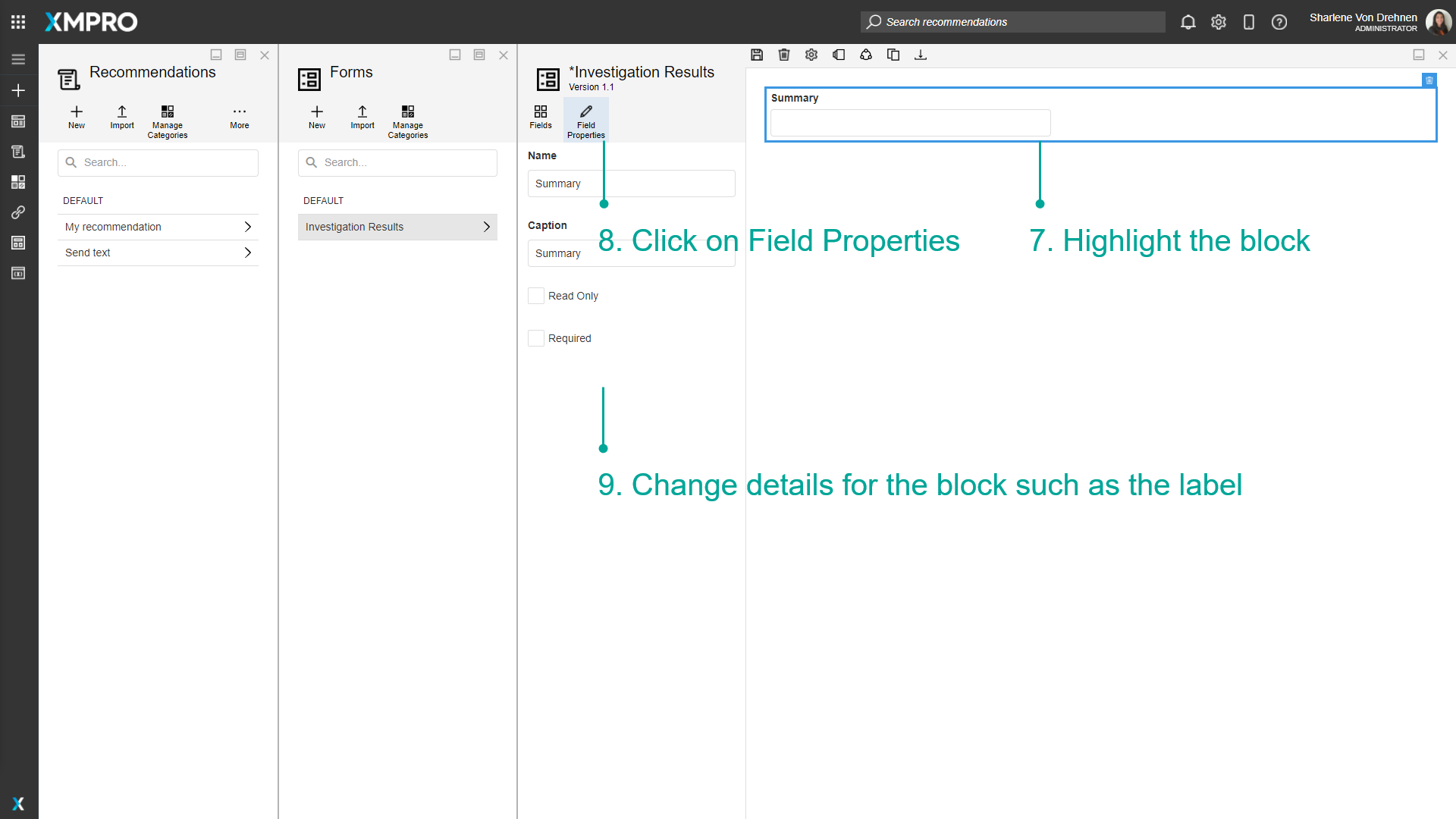Click Manage Categories under Recommendations
The width and height of the screenshot is (1456, 819).
point(167,120)
